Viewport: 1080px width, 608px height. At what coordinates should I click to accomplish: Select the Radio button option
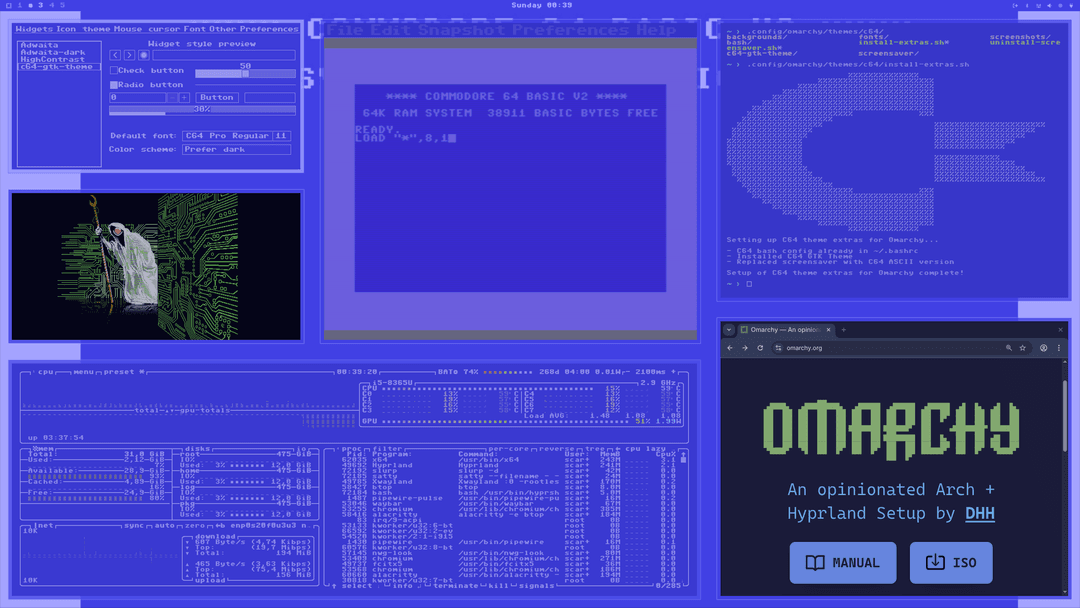(113, 84)
